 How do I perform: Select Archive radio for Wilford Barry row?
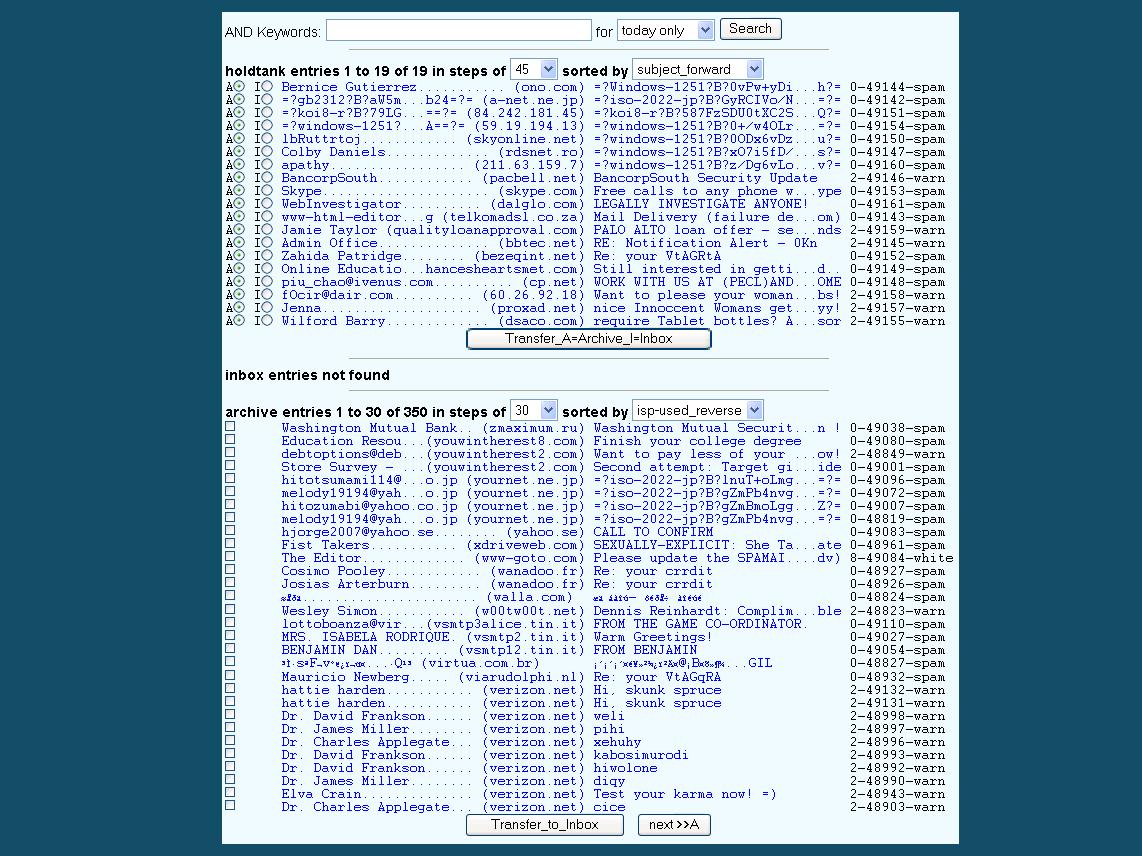pos(239,321)
